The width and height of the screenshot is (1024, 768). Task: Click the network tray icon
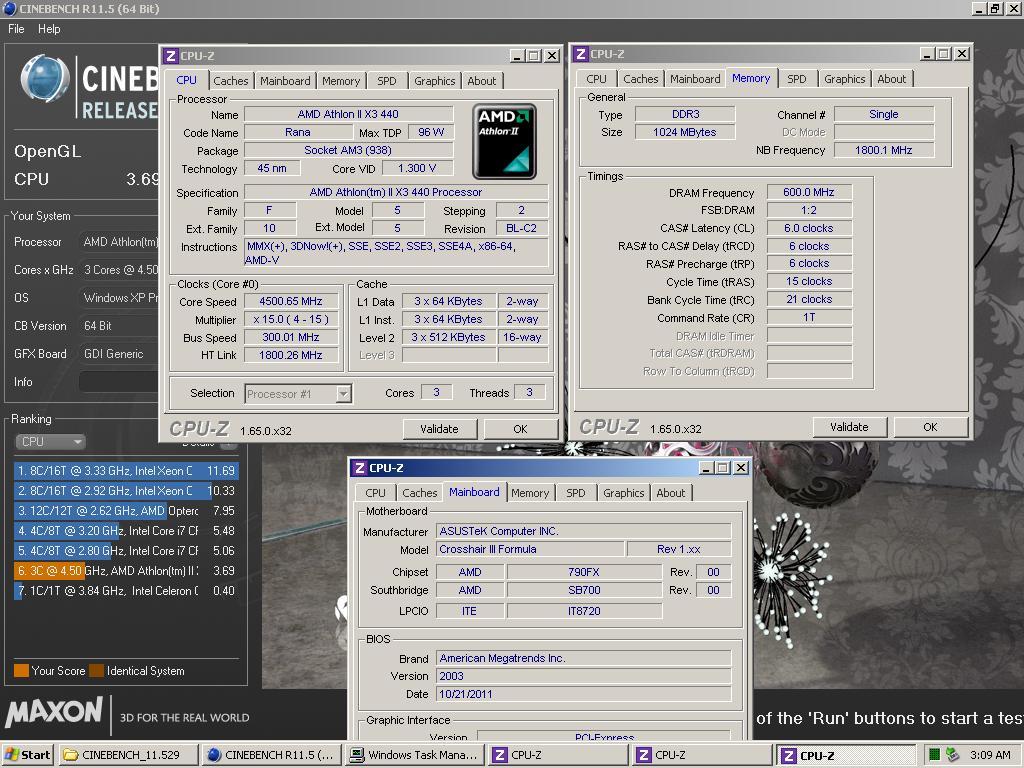(x=953, y=755)
